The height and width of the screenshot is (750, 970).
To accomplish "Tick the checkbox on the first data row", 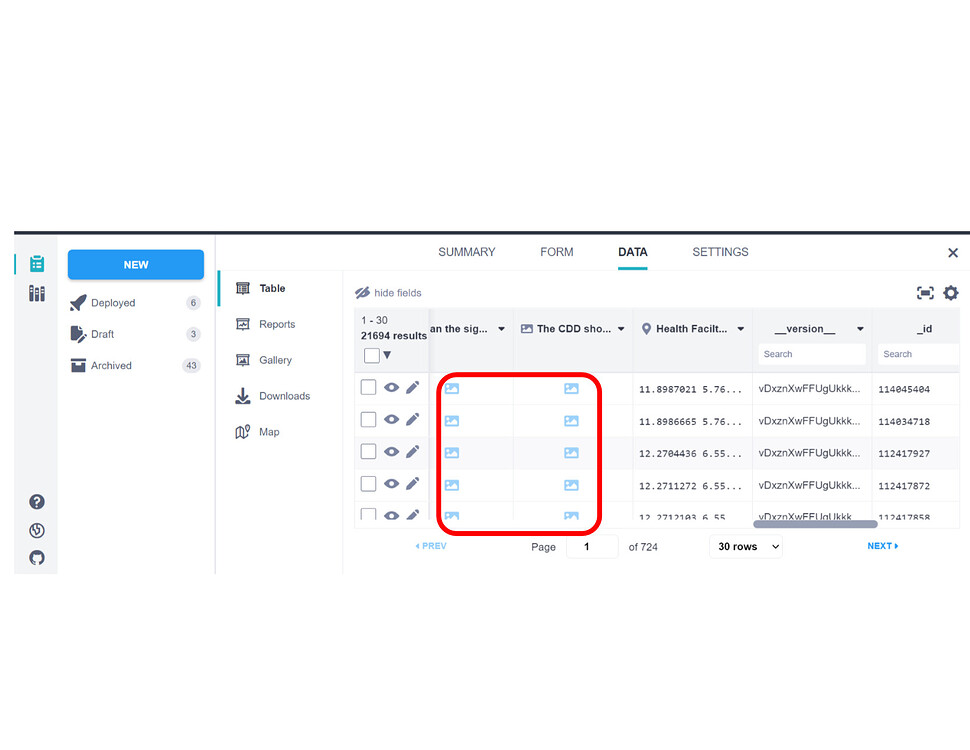I will point(368,387).
